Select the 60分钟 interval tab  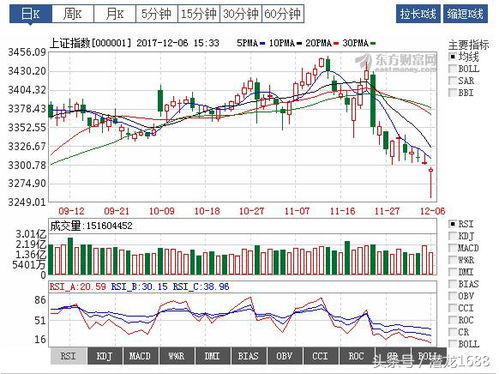click(283, 14)
